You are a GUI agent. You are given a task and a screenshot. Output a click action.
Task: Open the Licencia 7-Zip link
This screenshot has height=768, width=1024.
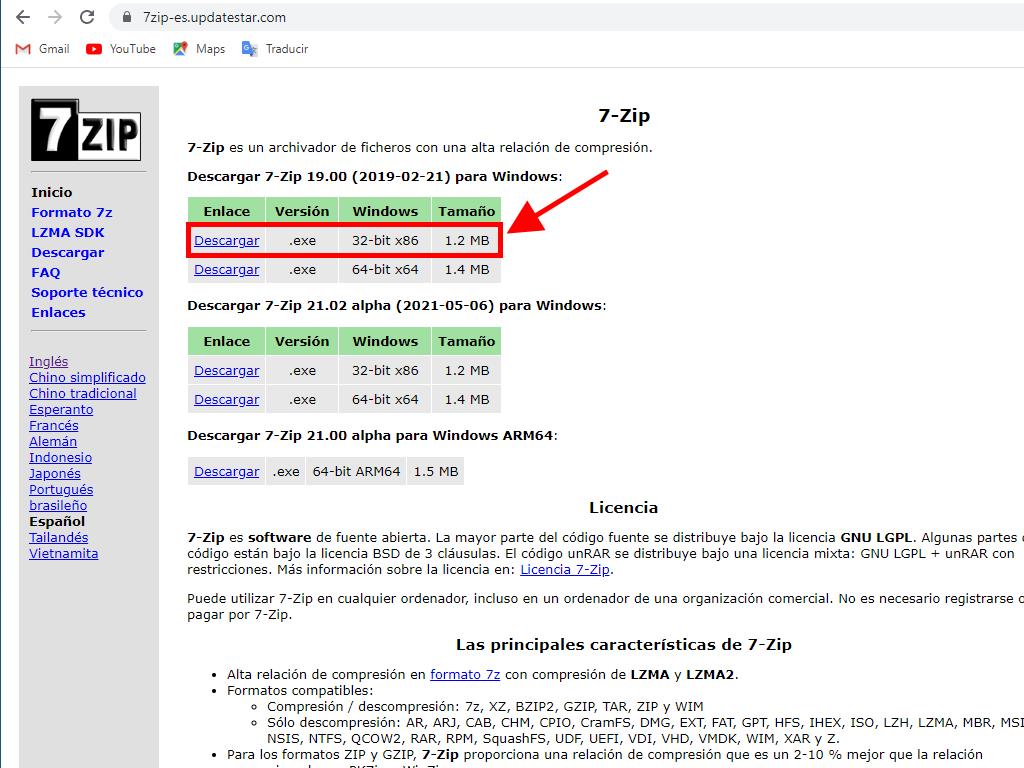coord(564,570)
